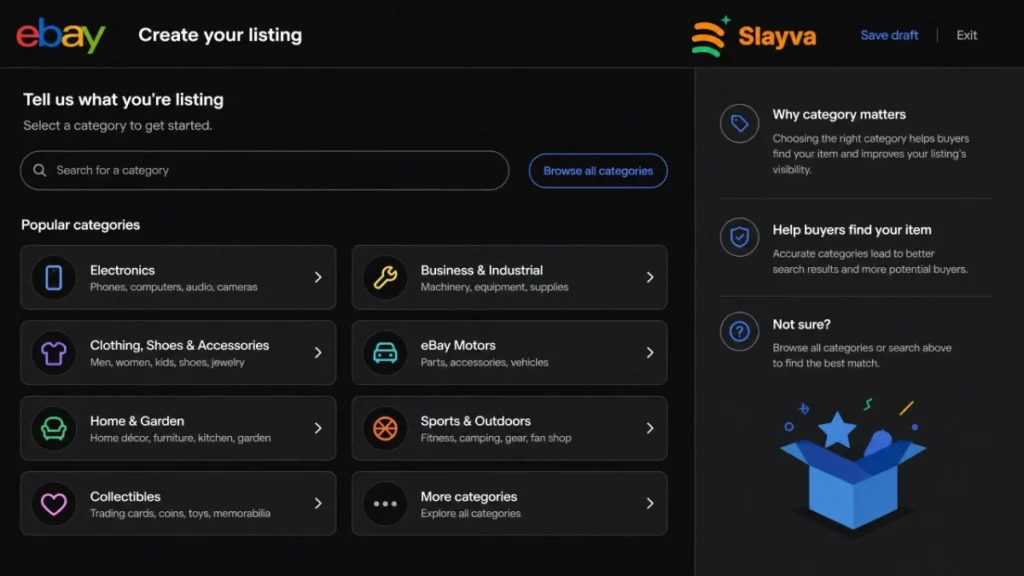Expand the Clothing, Shoes & Accessories chevron

pos(318,353)
